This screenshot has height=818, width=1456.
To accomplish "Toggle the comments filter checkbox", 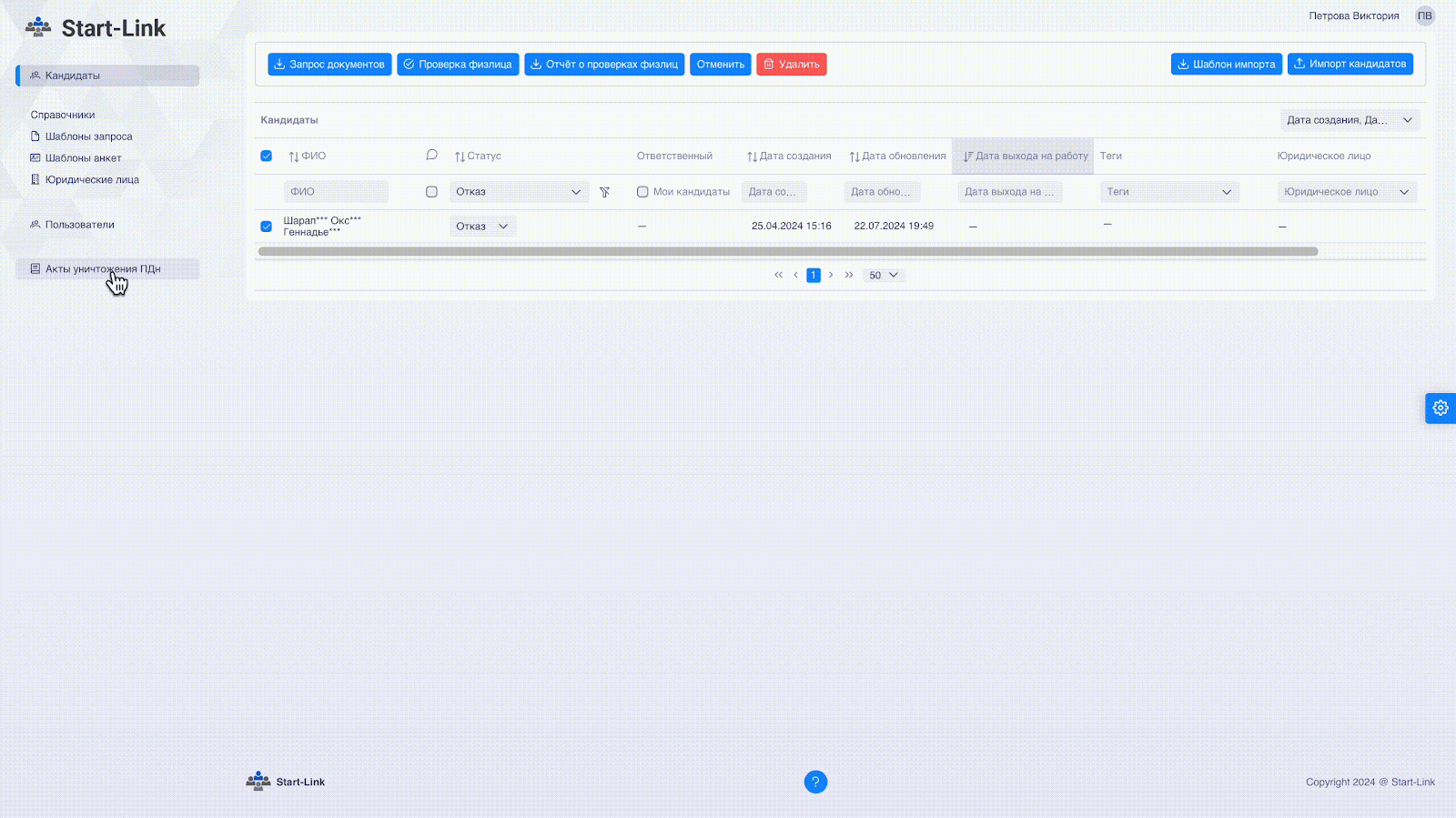I will [431, 192].
